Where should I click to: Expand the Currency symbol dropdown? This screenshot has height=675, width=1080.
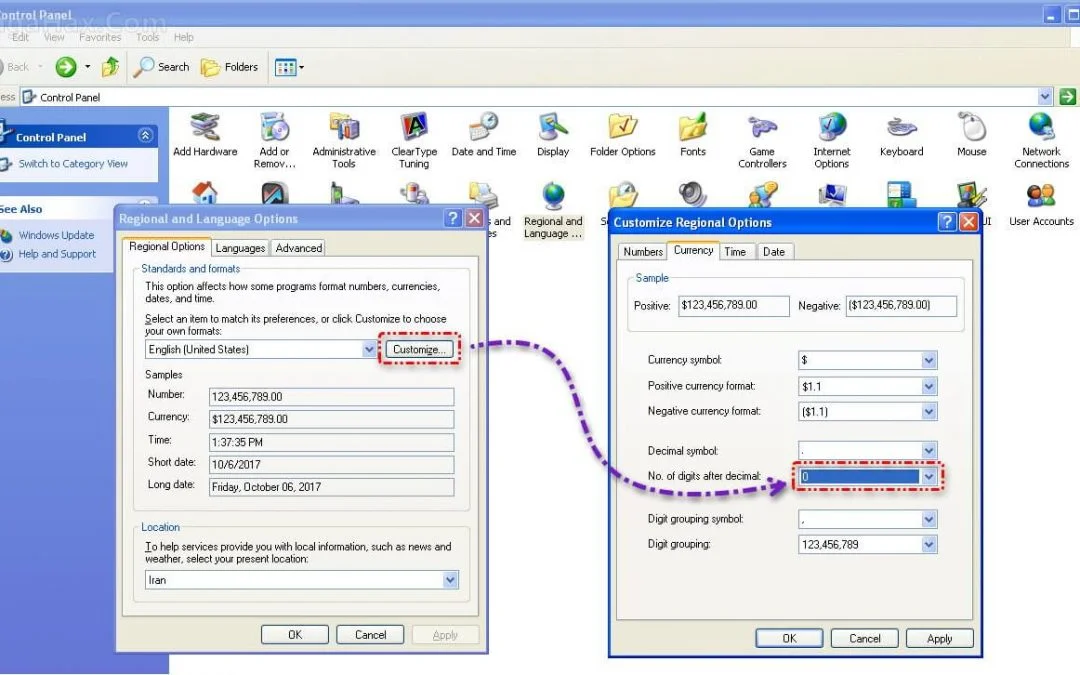[x=929, y=360]
